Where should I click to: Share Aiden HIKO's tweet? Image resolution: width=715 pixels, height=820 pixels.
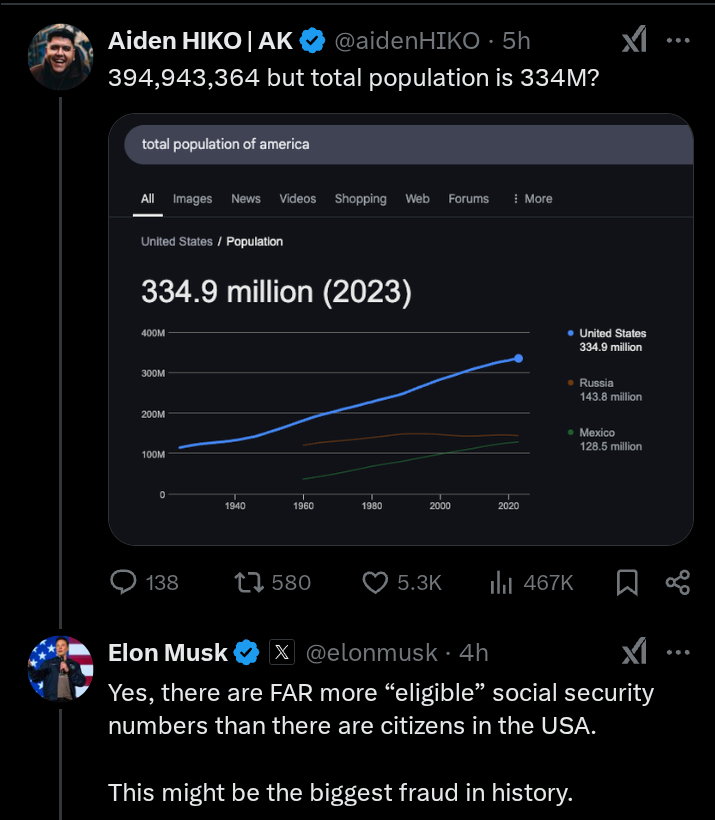678,582
